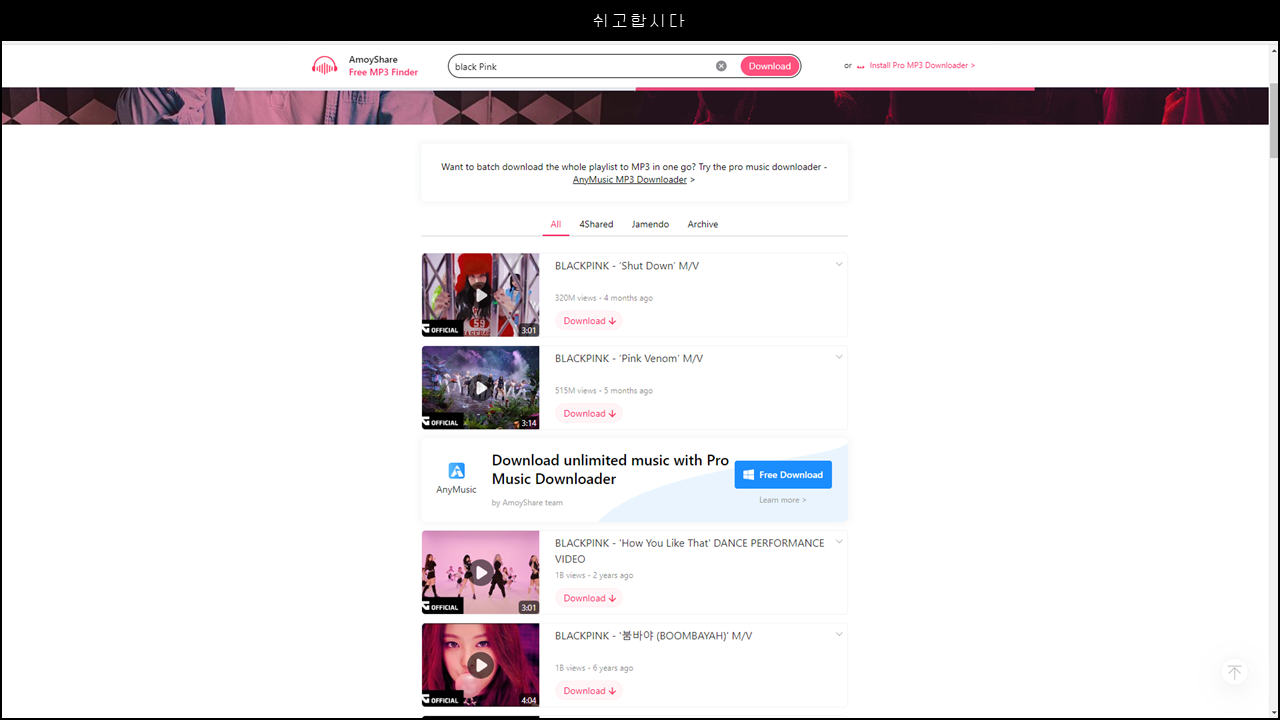Screen dimensions: 1280x720
Task: Play the 'How You Like That' thumbnail
Action: 480,572
